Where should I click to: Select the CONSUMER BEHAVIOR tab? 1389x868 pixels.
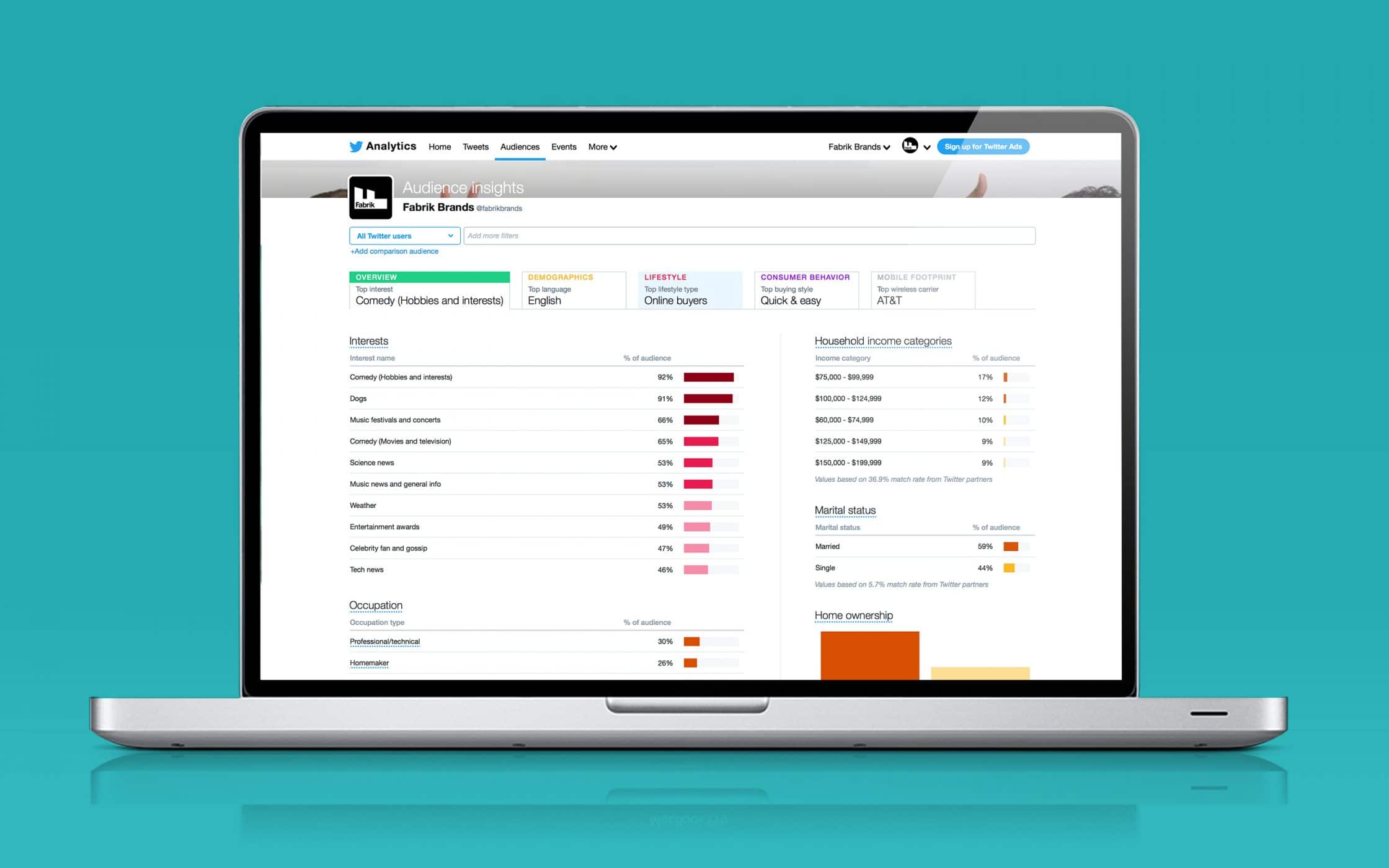(805, 277)
